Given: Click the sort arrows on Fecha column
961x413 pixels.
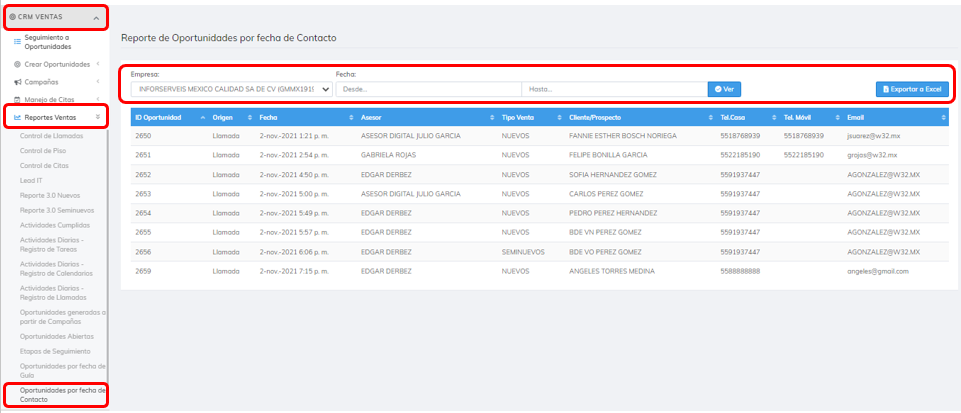Looking at the screenshot, I should (x=351, y=118).
